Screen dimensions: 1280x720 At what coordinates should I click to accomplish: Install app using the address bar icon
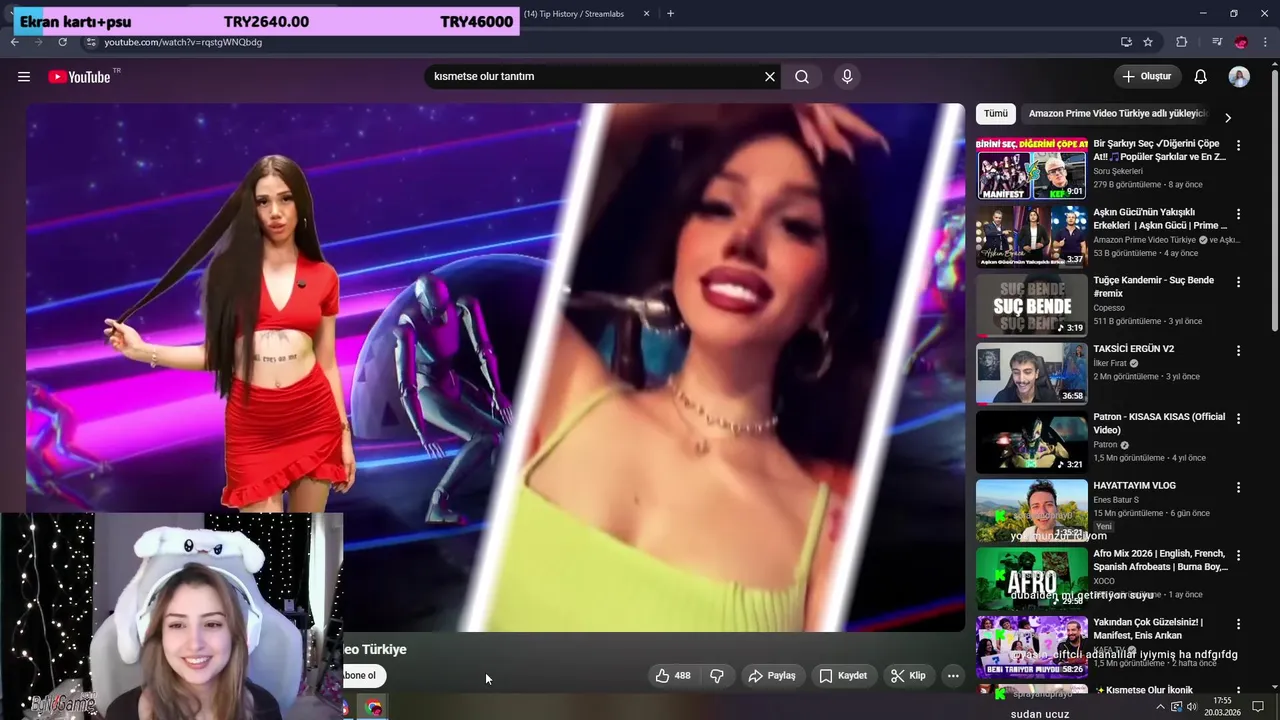click(x=1126, y=42)
